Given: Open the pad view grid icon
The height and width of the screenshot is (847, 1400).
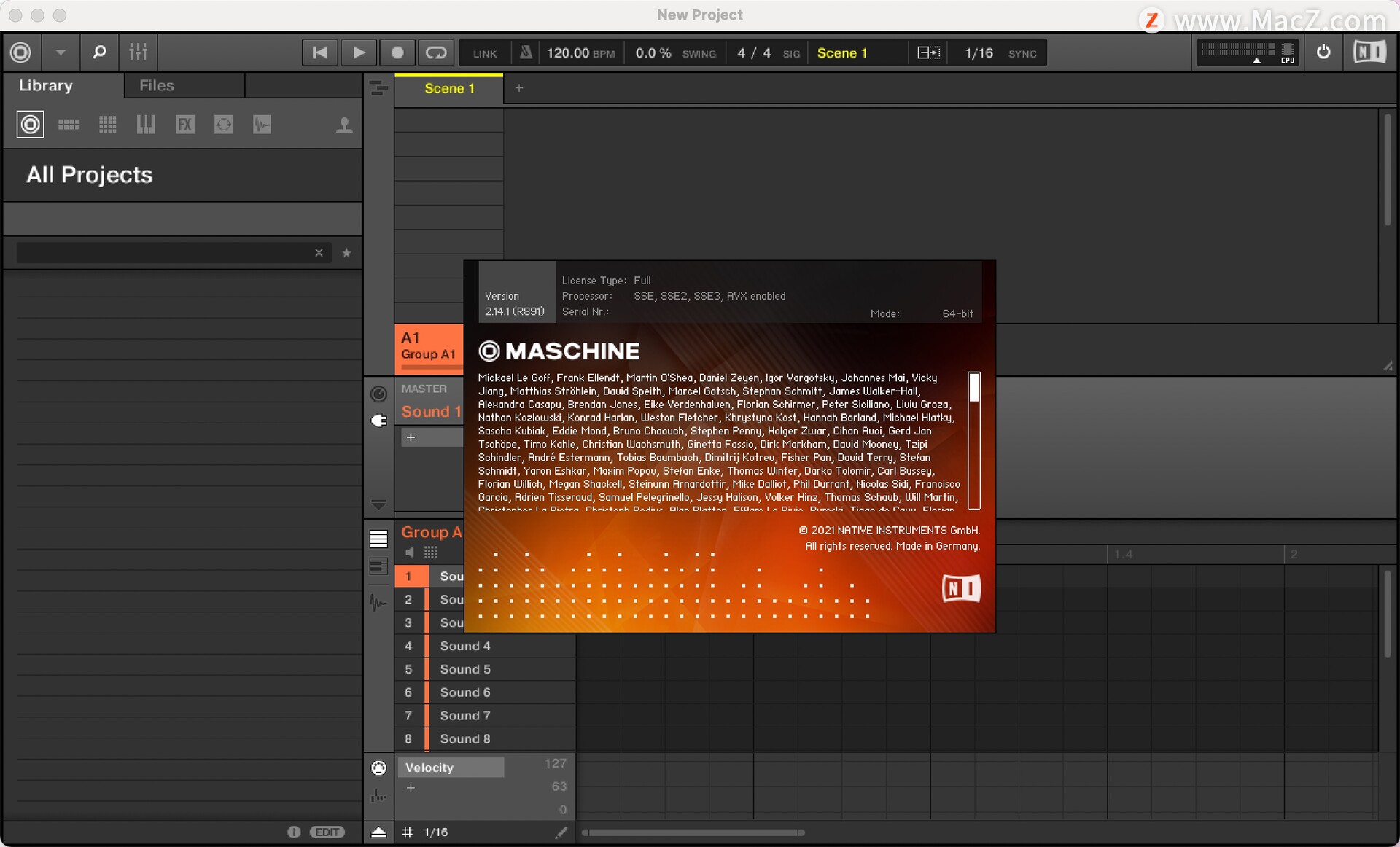Looking at the screenshot, I should pyautogui.click(x=431, y=553).
